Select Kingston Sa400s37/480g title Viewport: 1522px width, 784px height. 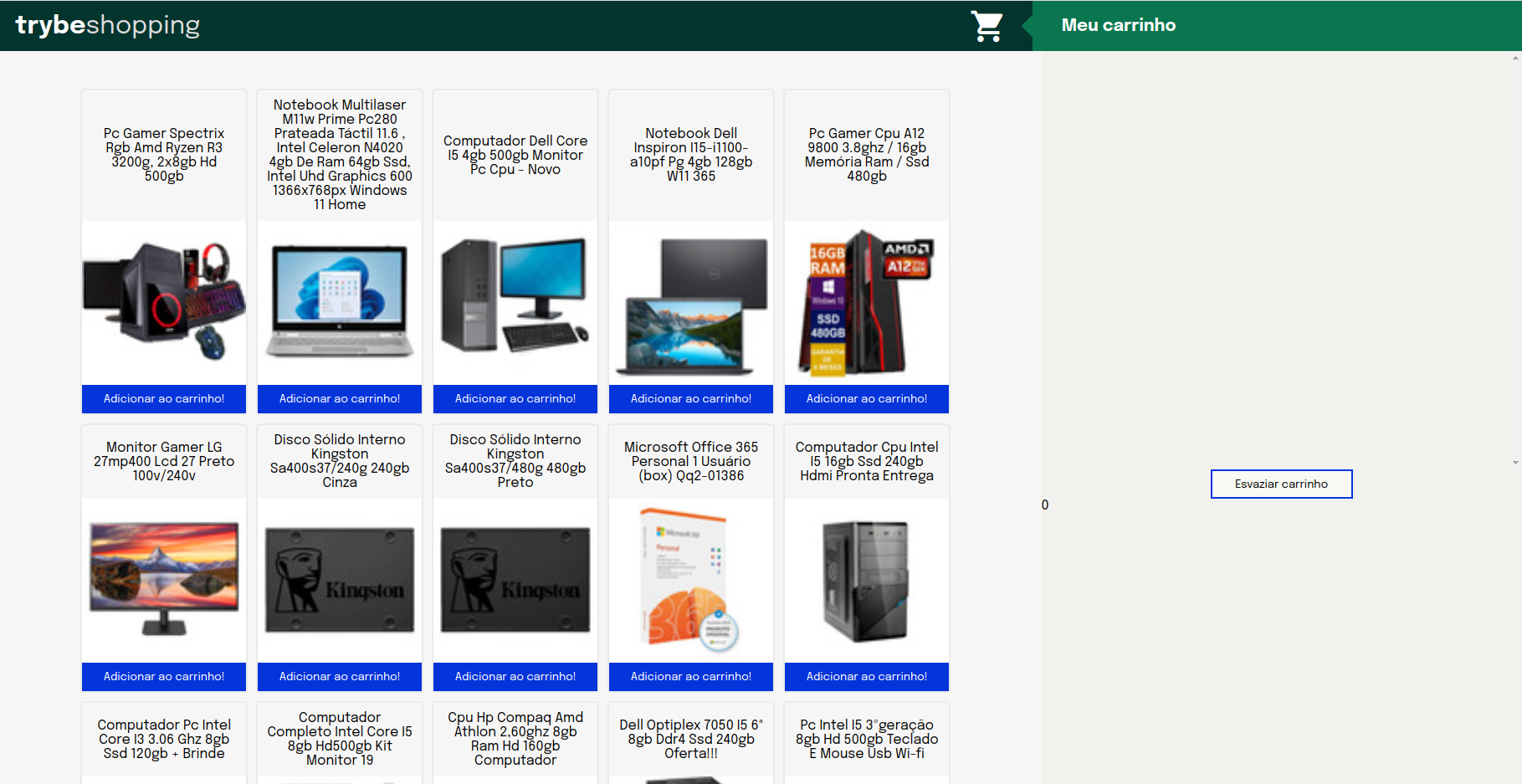tap(515, 461)
